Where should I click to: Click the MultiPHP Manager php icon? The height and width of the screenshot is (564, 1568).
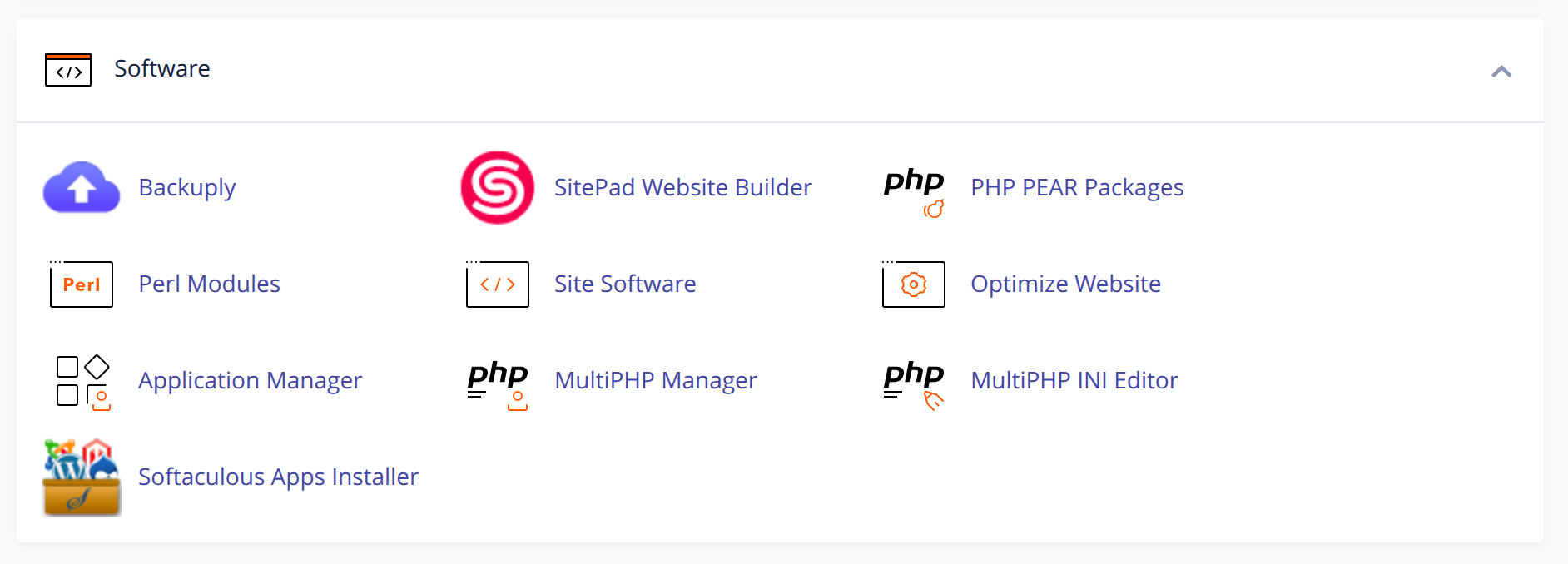498,383
